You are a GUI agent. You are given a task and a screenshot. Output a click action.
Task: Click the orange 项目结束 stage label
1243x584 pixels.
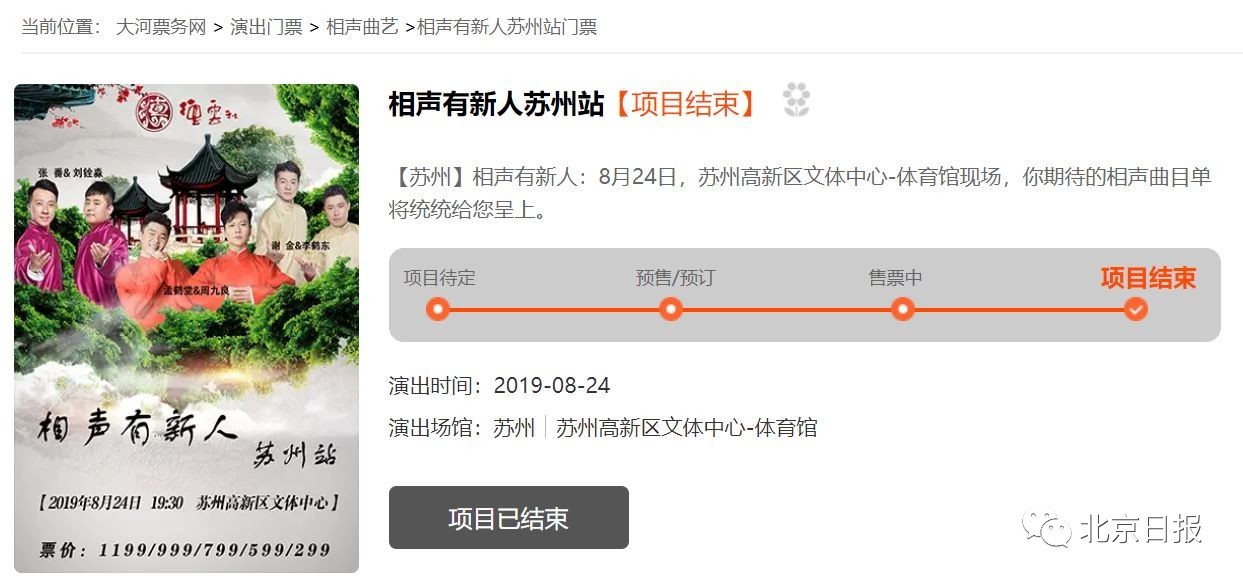click(x=1148, y=278)
